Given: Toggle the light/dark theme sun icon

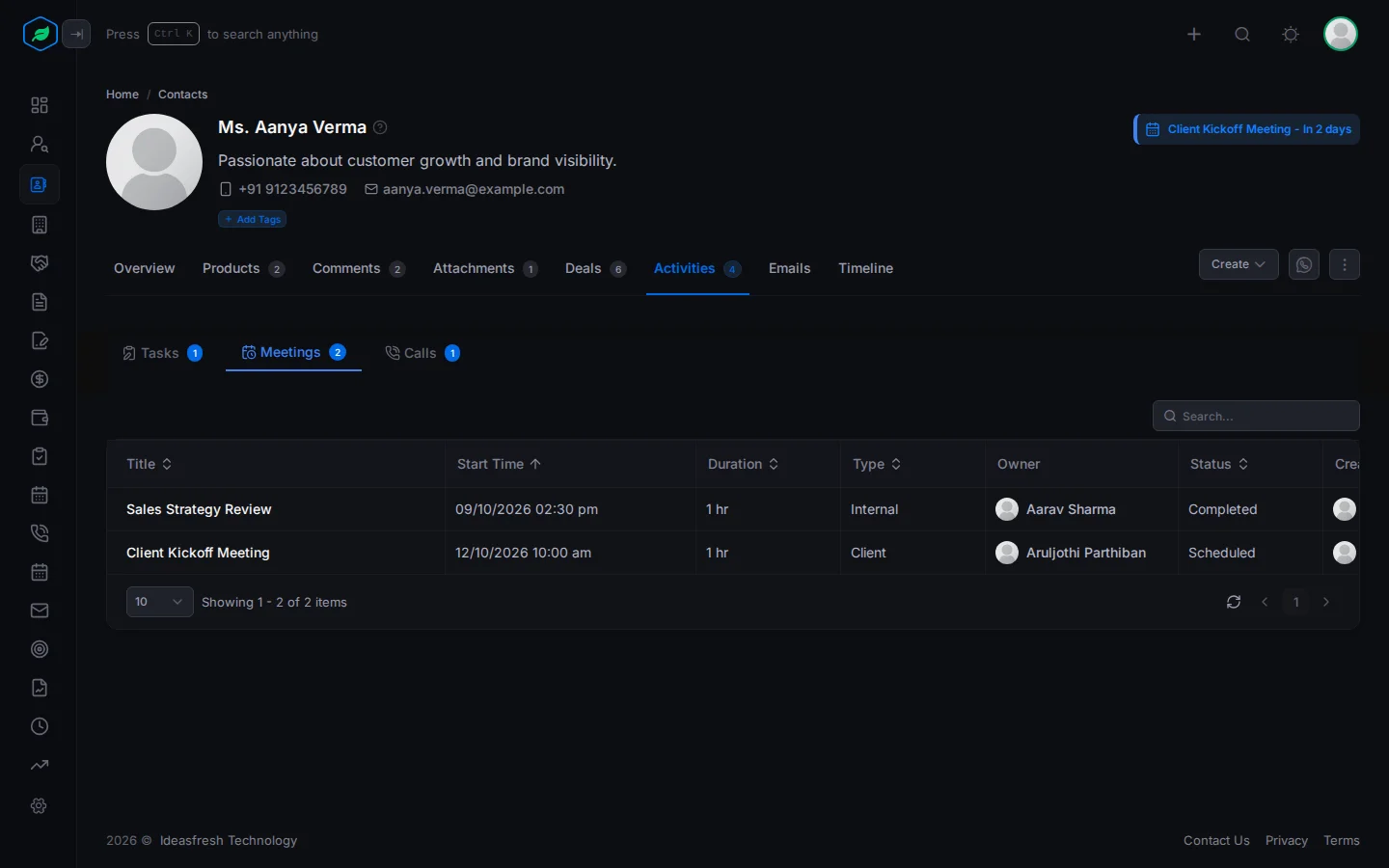Looking at the screenshot, I should (1291, 35).
